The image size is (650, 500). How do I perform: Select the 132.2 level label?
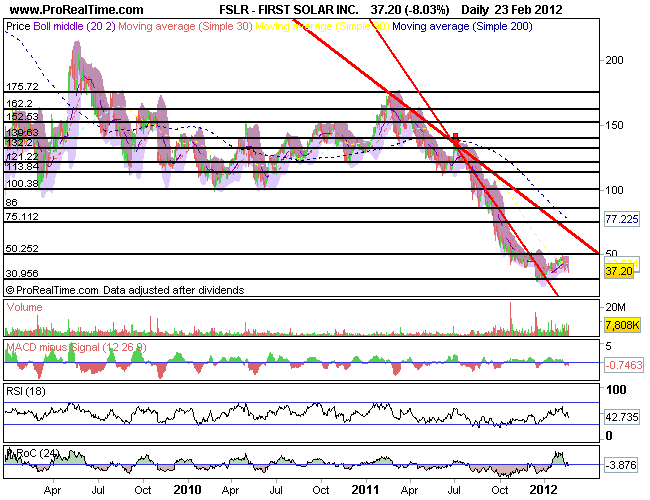19,143
